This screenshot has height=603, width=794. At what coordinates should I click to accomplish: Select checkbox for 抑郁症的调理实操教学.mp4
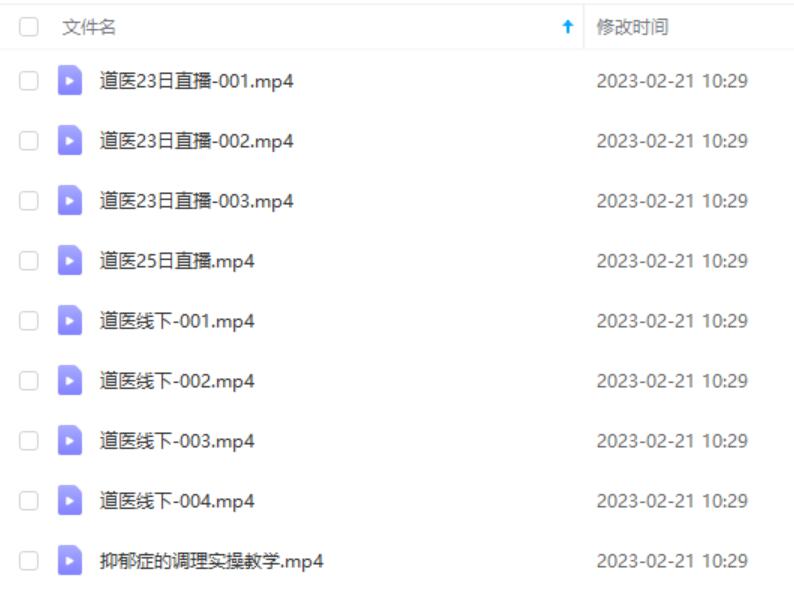click(28, 560)
